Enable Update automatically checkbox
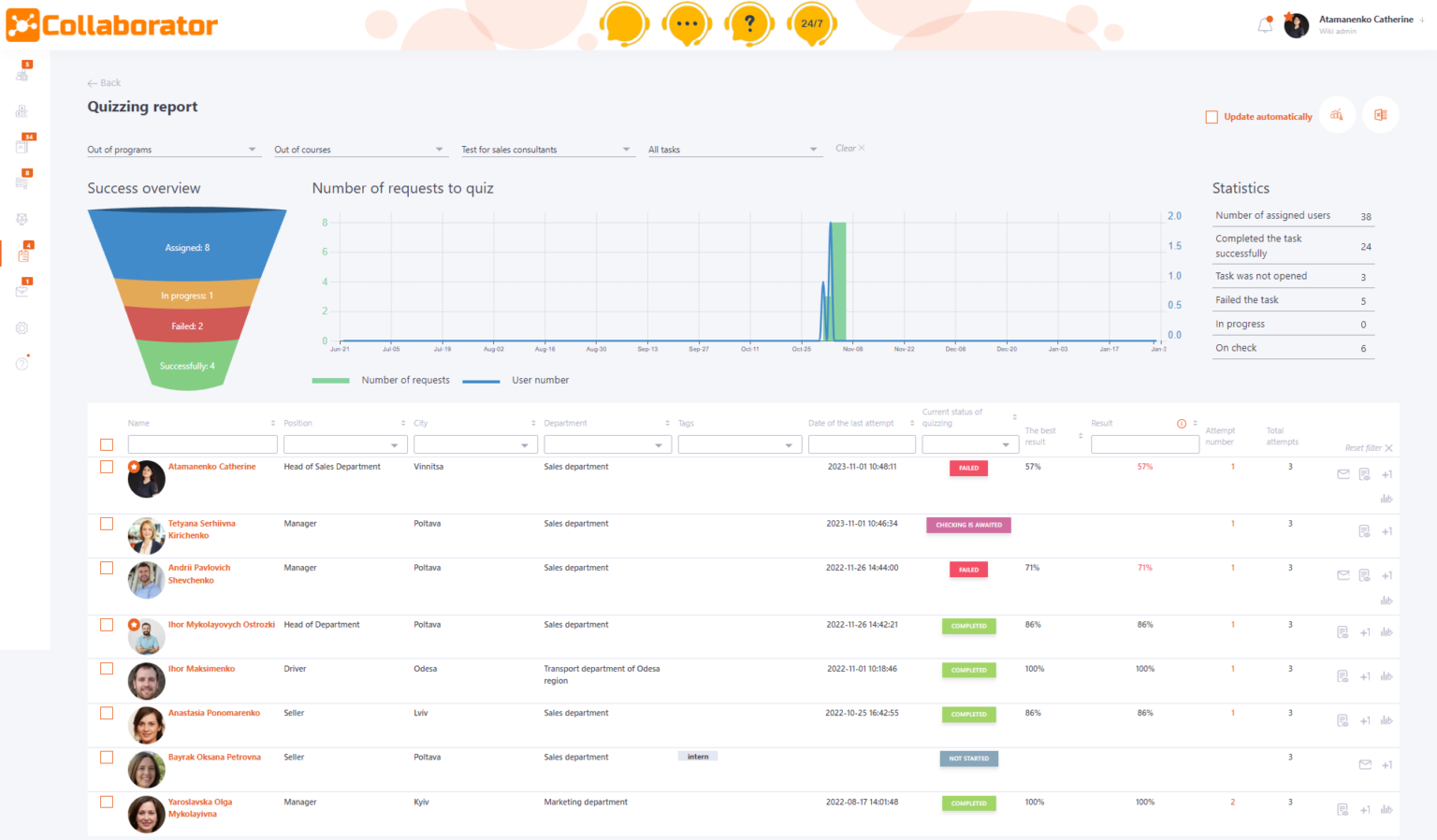This screenshot has width=1437, height=840. click(1212, 117)
